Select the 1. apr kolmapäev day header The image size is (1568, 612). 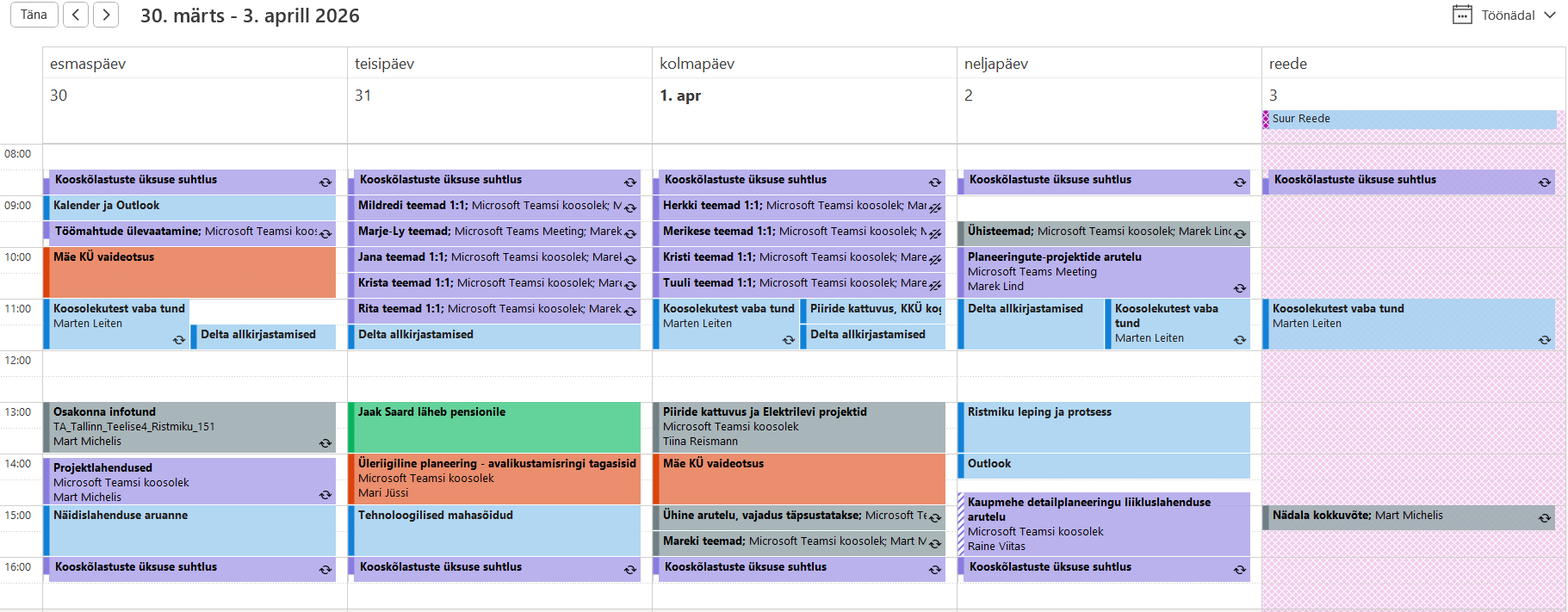click(804, 79)
